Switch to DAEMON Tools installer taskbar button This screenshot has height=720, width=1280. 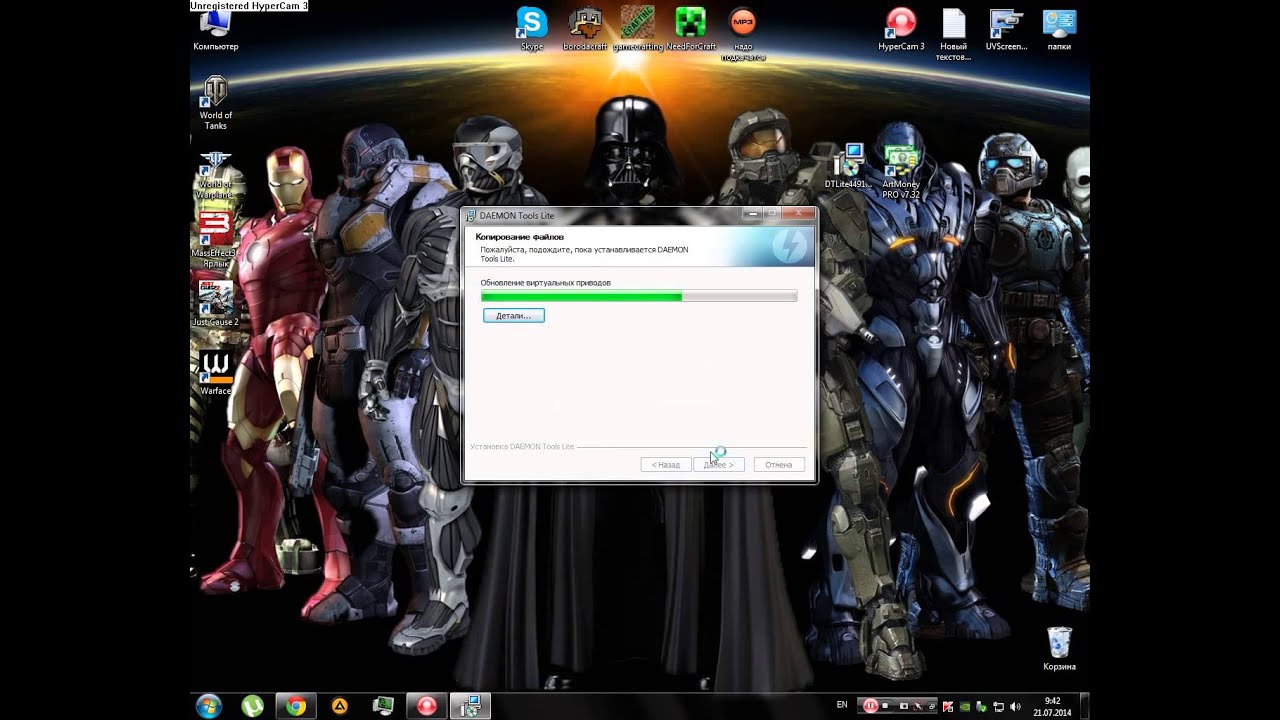(470, 706)
